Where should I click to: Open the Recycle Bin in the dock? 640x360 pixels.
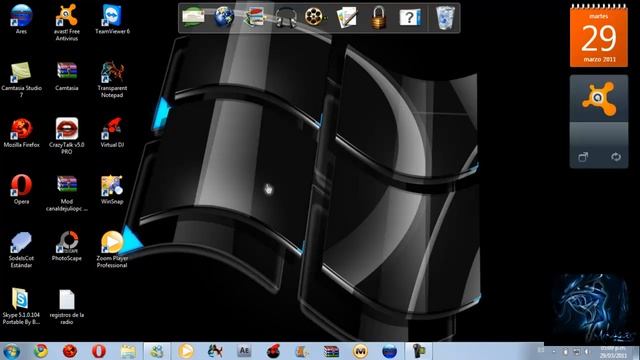pos(445,18)
